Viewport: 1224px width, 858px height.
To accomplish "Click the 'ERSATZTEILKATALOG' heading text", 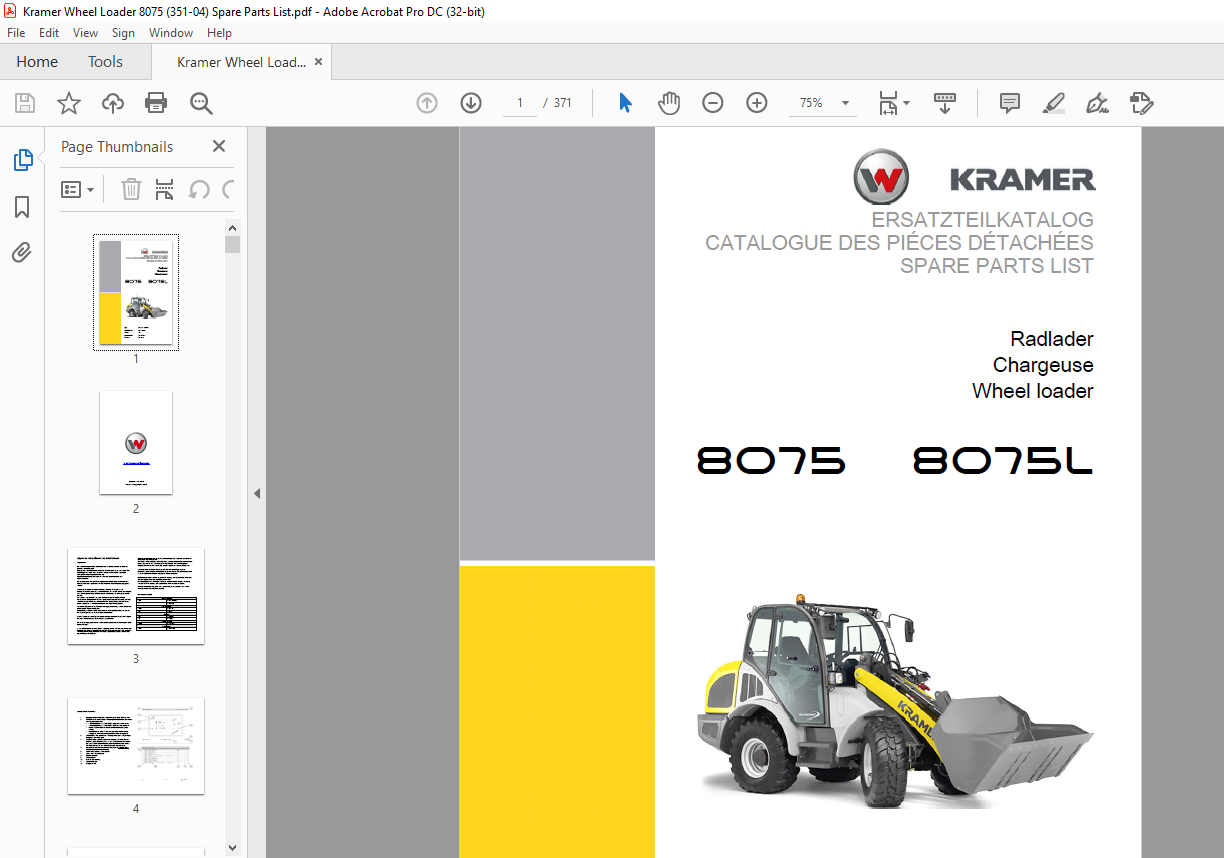I will [x=983, y=220].
